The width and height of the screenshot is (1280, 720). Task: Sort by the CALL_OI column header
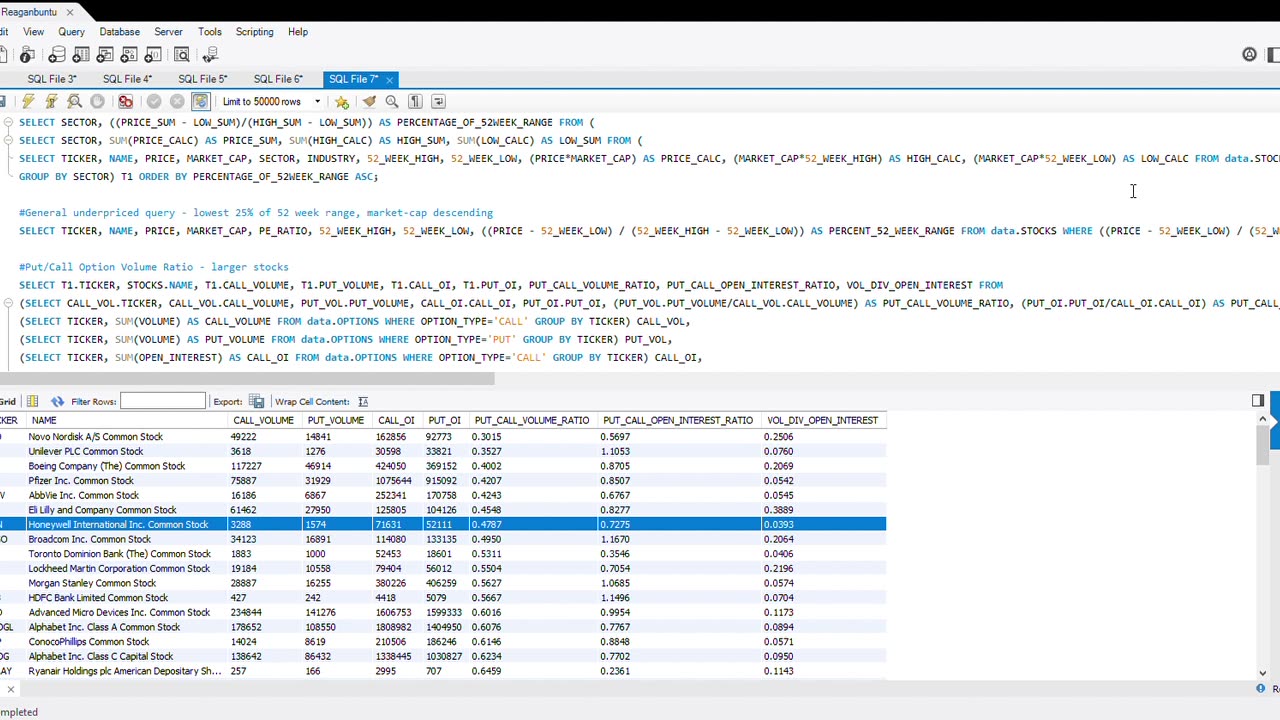(x=396, y=421)
